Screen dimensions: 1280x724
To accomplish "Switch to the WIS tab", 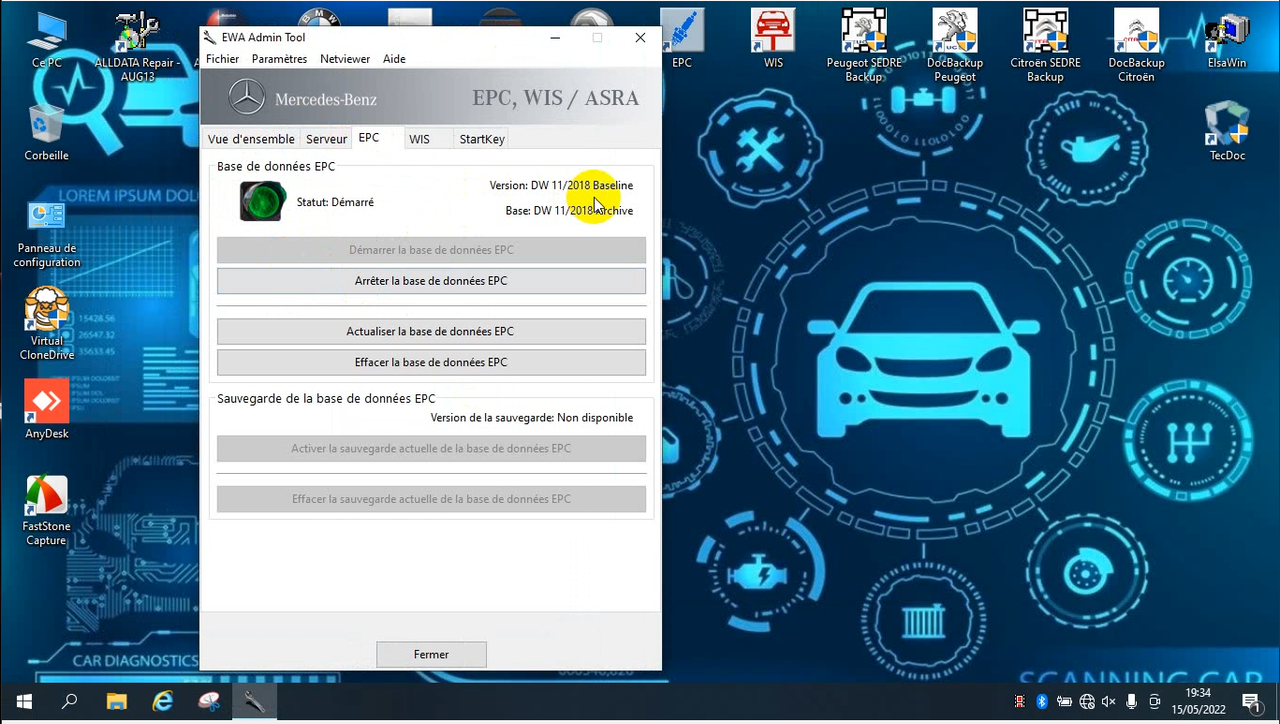I will point(419,139).
